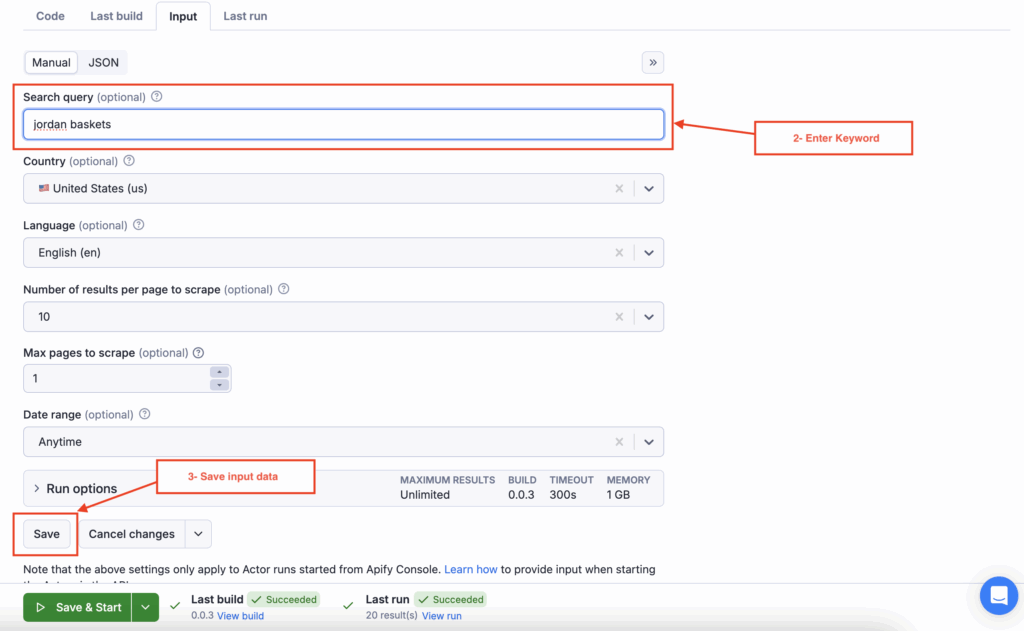Screen dimensions: 1024x631
Task: Open the Language dropdown arrow
Action: 648,252
